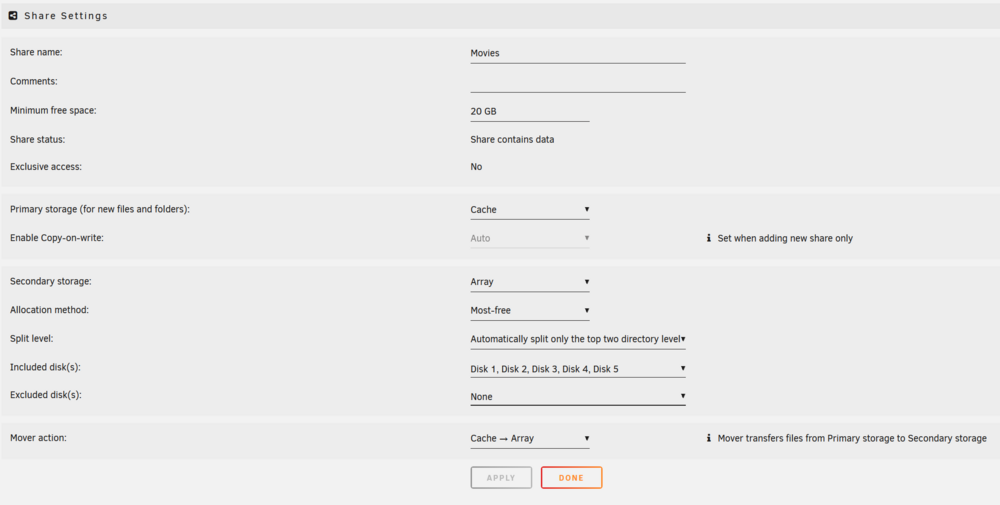
Task: Click the Mover transfers files help text
Action: click(852, 439)
